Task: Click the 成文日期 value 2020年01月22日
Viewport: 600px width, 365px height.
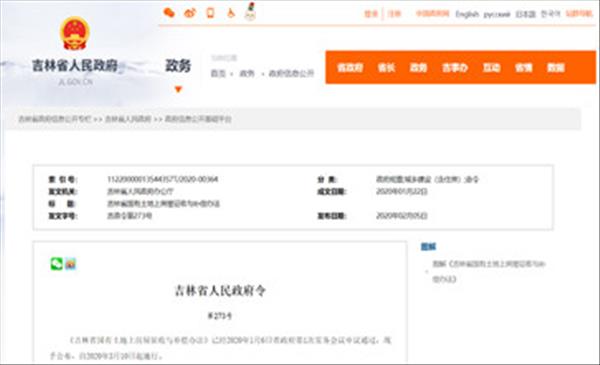Action: 401,191
